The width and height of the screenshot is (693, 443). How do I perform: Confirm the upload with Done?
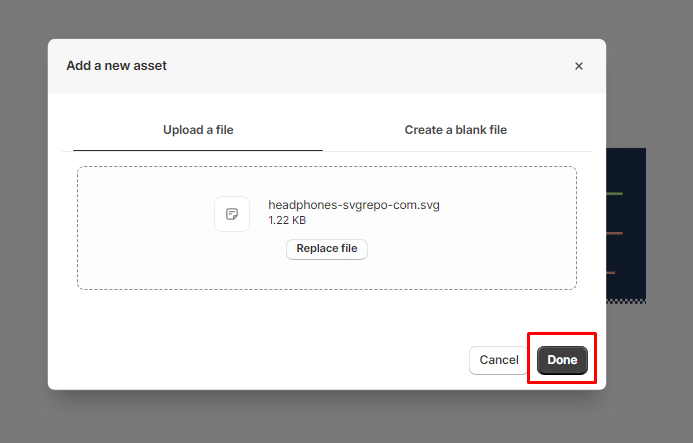[562, 360]
